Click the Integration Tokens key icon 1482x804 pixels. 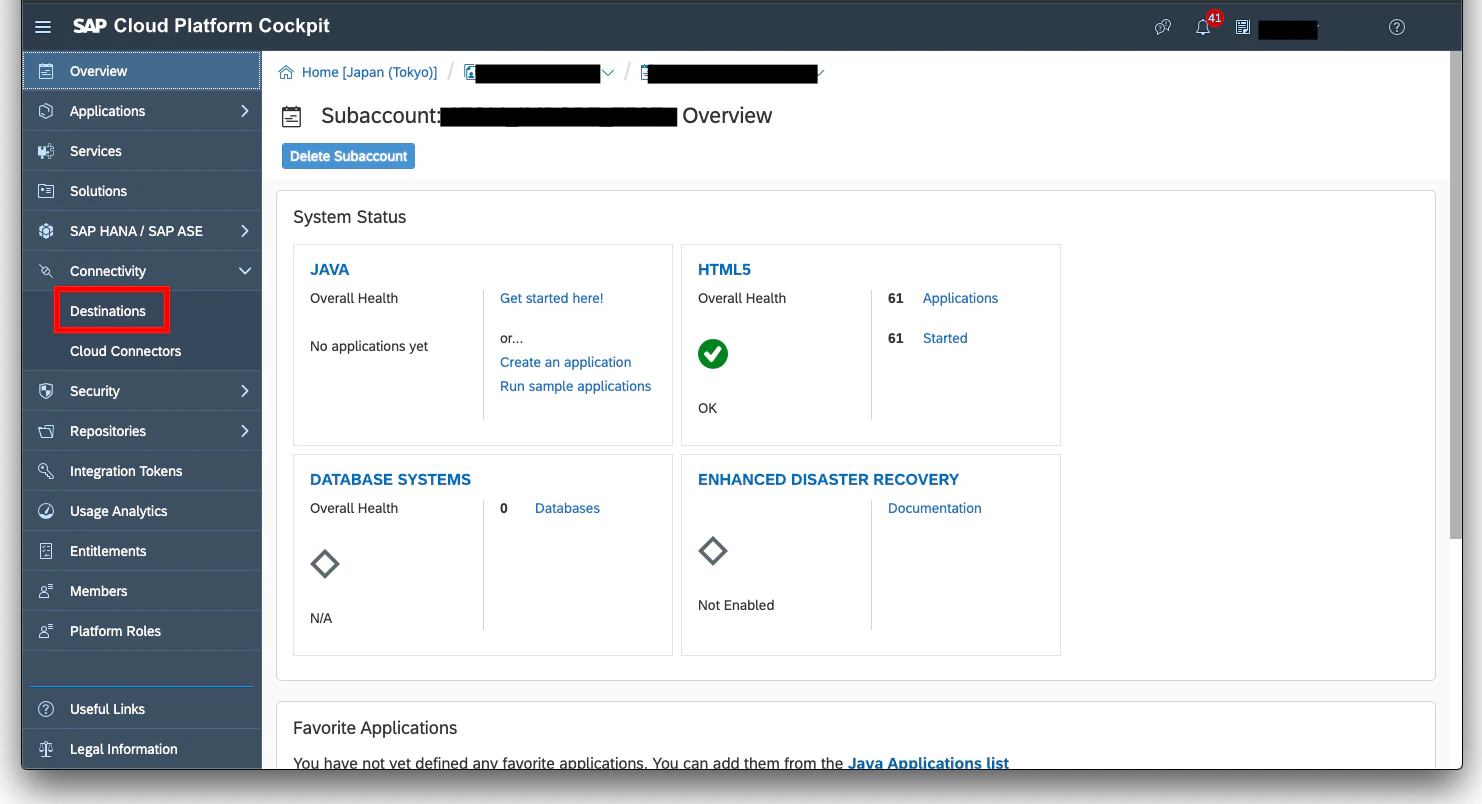(46, 471)
